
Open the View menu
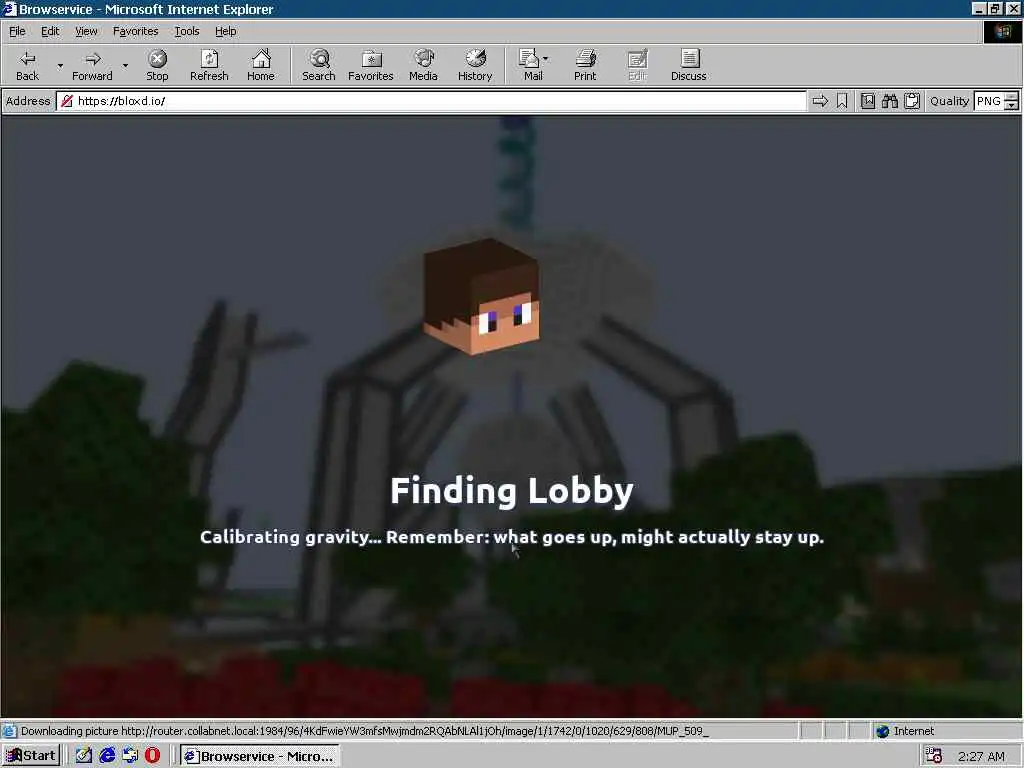(x=86, y=31)
